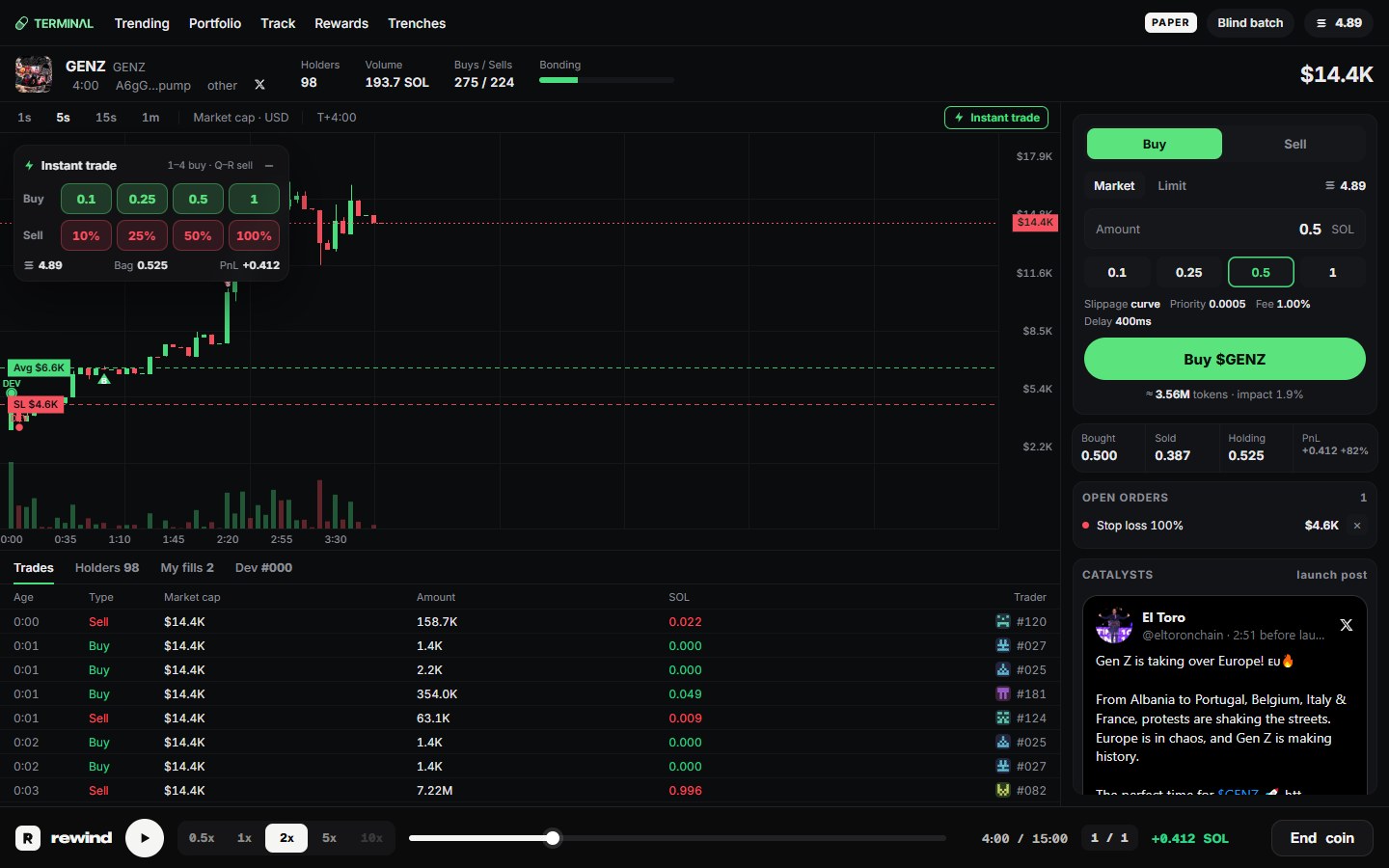The height and width of the screenshot is (868, 1389).
Task: Click the Buy $GENZ button
Action: pyautogui.click(x=1225, y=359)
